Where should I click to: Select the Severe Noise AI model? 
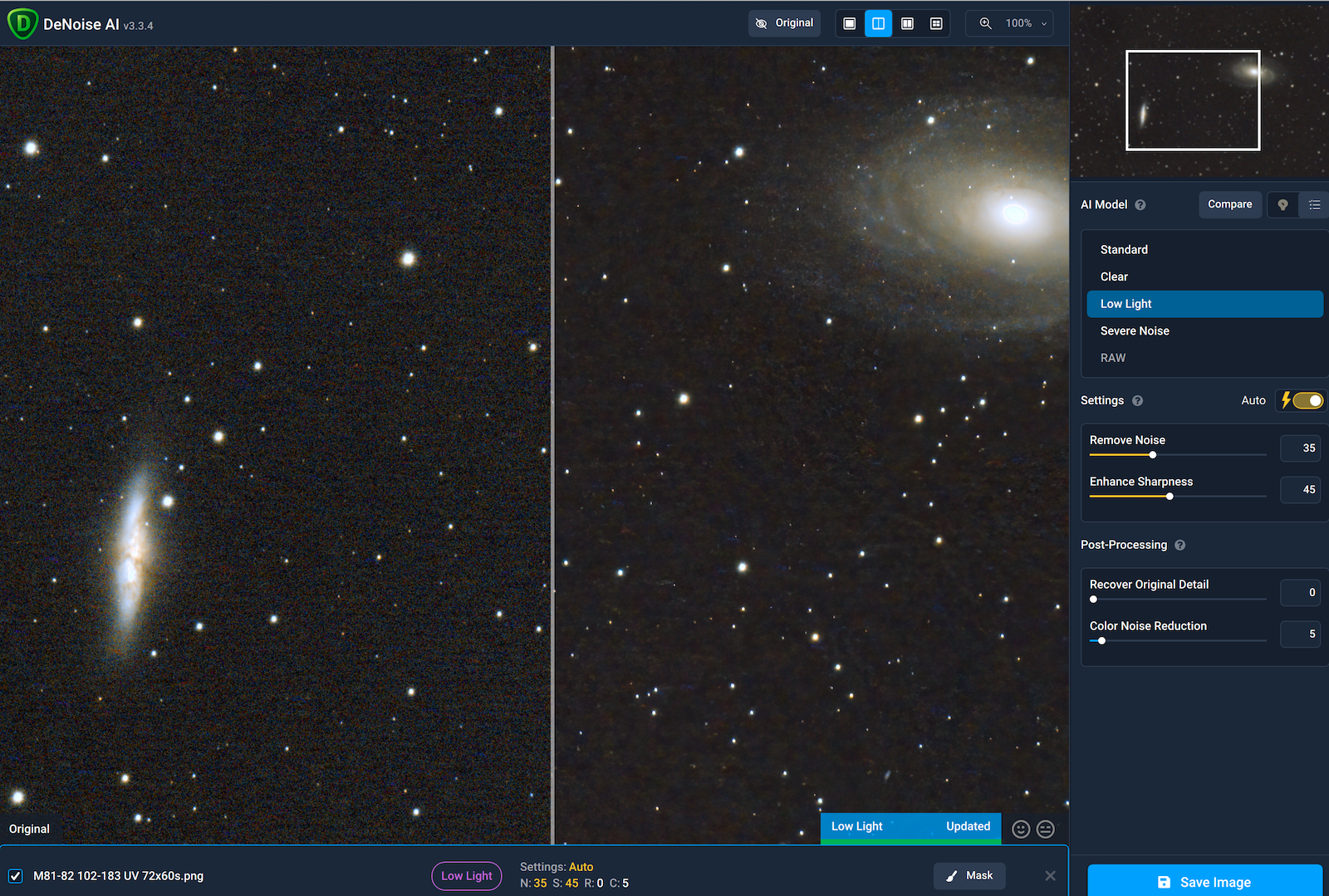1135,330
